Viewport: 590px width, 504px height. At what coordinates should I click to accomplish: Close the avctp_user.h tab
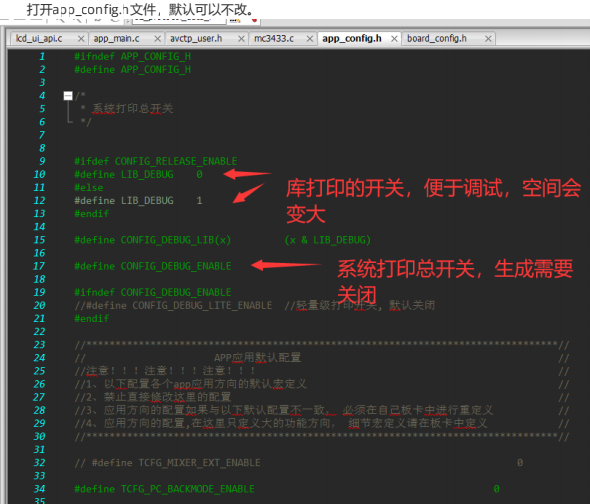(x=241, y=39)
